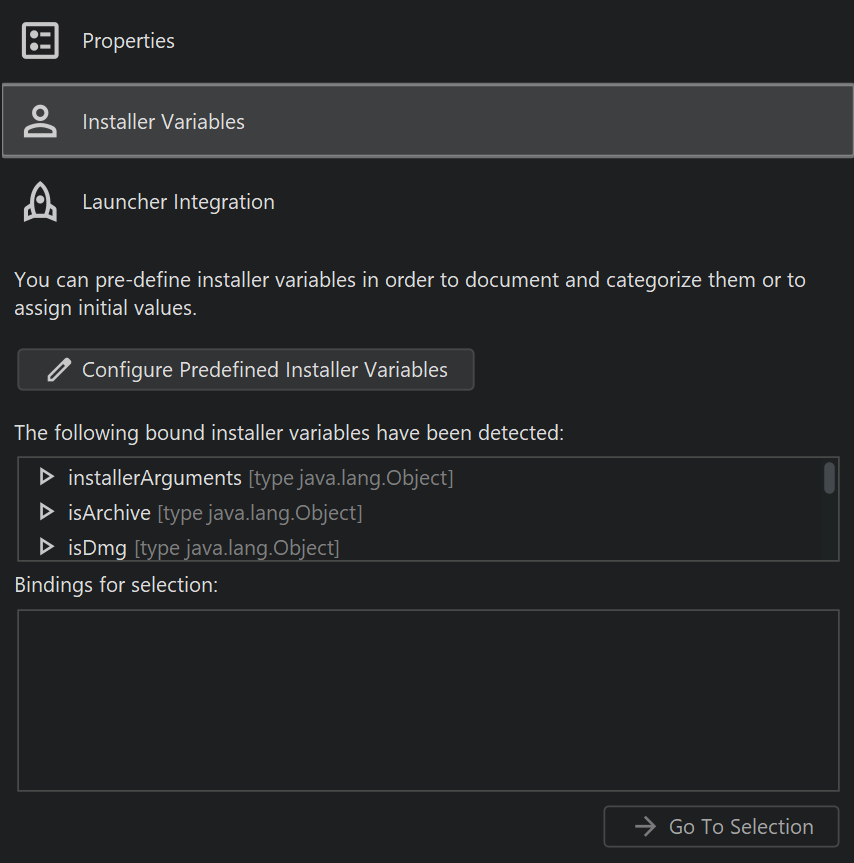The height and width of the screenshot is (863, 854).
Task: Open the Launcher Integration section
Action: tap(178, 202)
